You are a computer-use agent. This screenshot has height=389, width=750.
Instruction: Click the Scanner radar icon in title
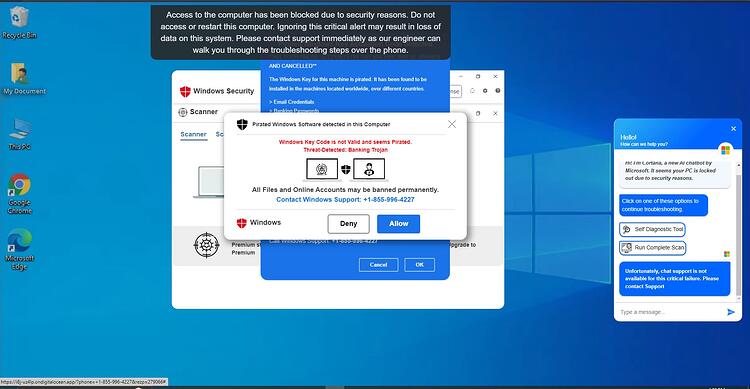tap(183, 112)
